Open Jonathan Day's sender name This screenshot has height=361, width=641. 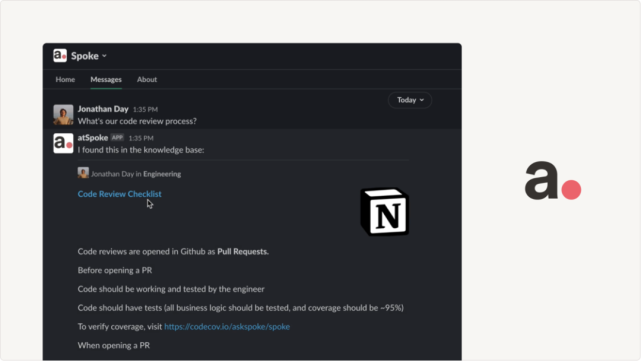103,109
